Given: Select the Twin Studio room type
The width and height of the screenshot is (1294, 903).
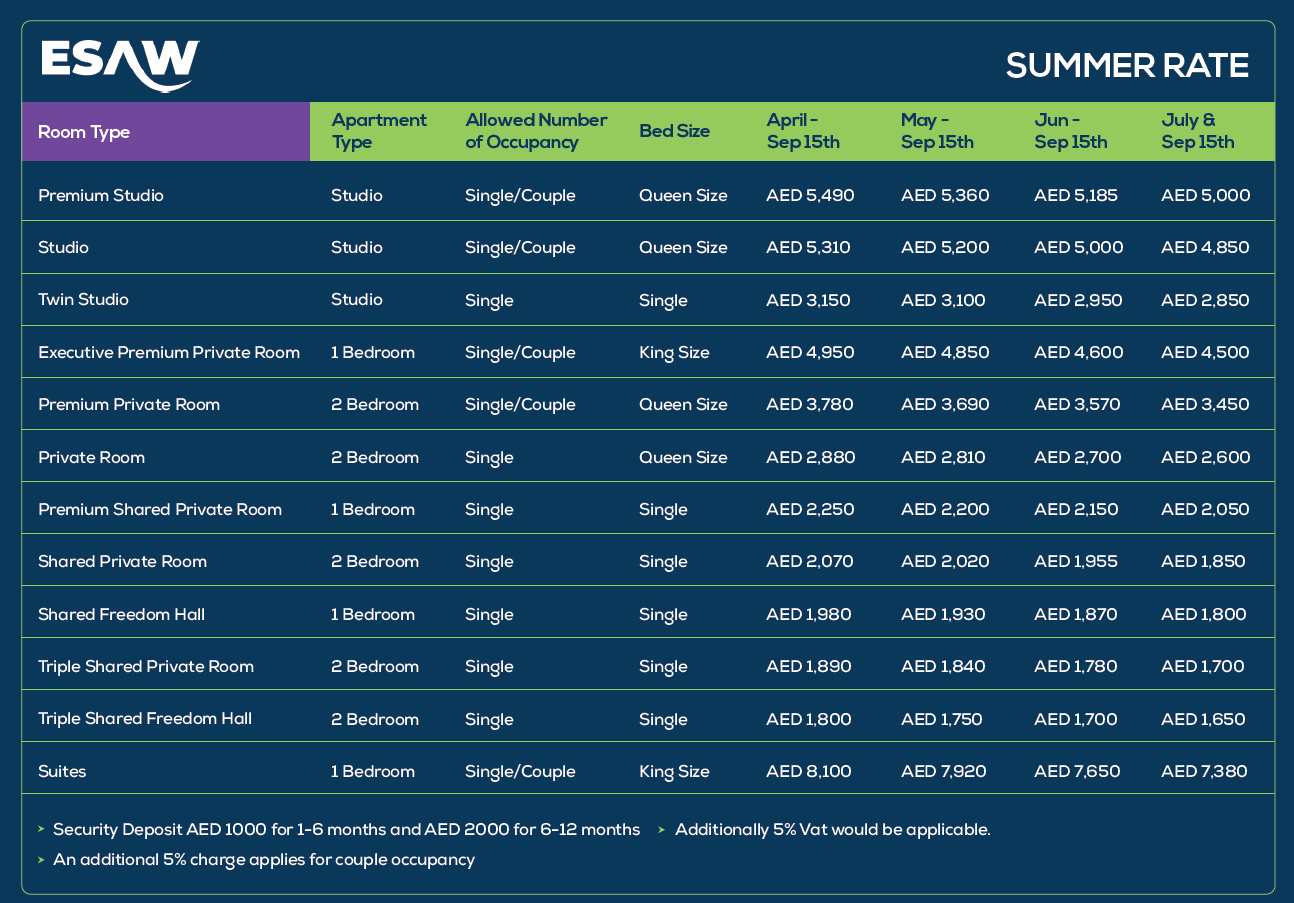Looking at the screenshot, I should 83,300.
